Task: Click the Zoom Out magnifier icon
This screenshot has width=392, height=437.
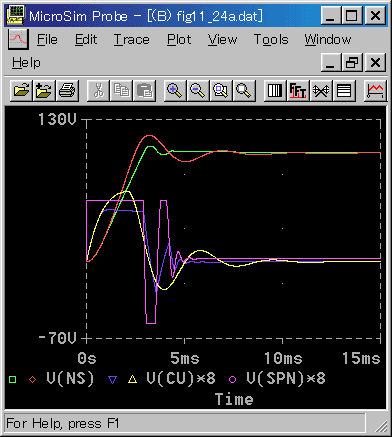Action: pos(198,90)
